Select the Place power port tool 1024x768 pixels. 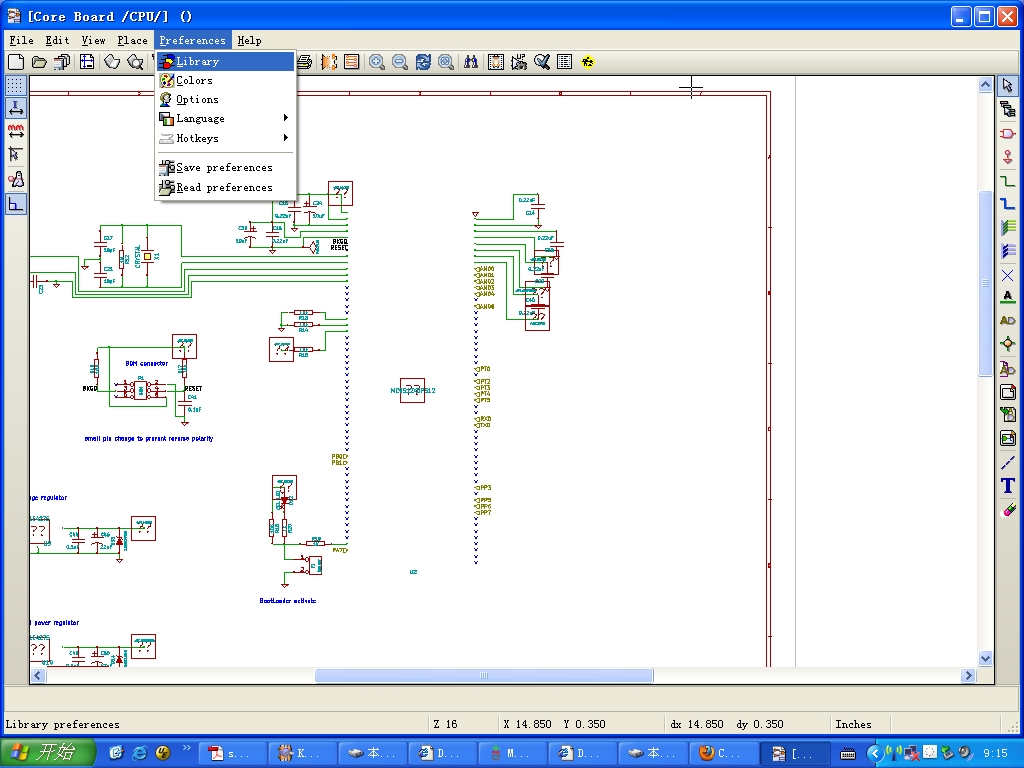point(1008,157)
